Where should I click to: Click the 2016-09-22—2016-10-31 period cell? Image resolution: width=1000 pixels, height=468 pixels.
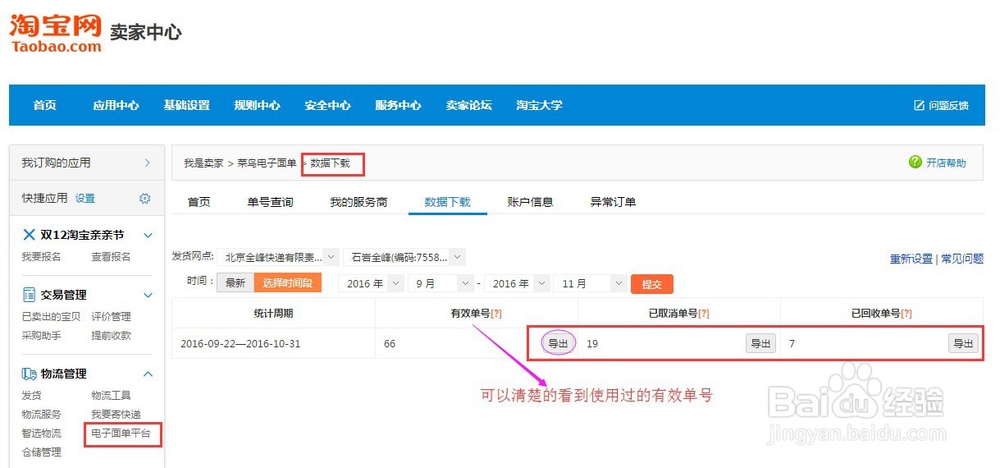[273, 344]
